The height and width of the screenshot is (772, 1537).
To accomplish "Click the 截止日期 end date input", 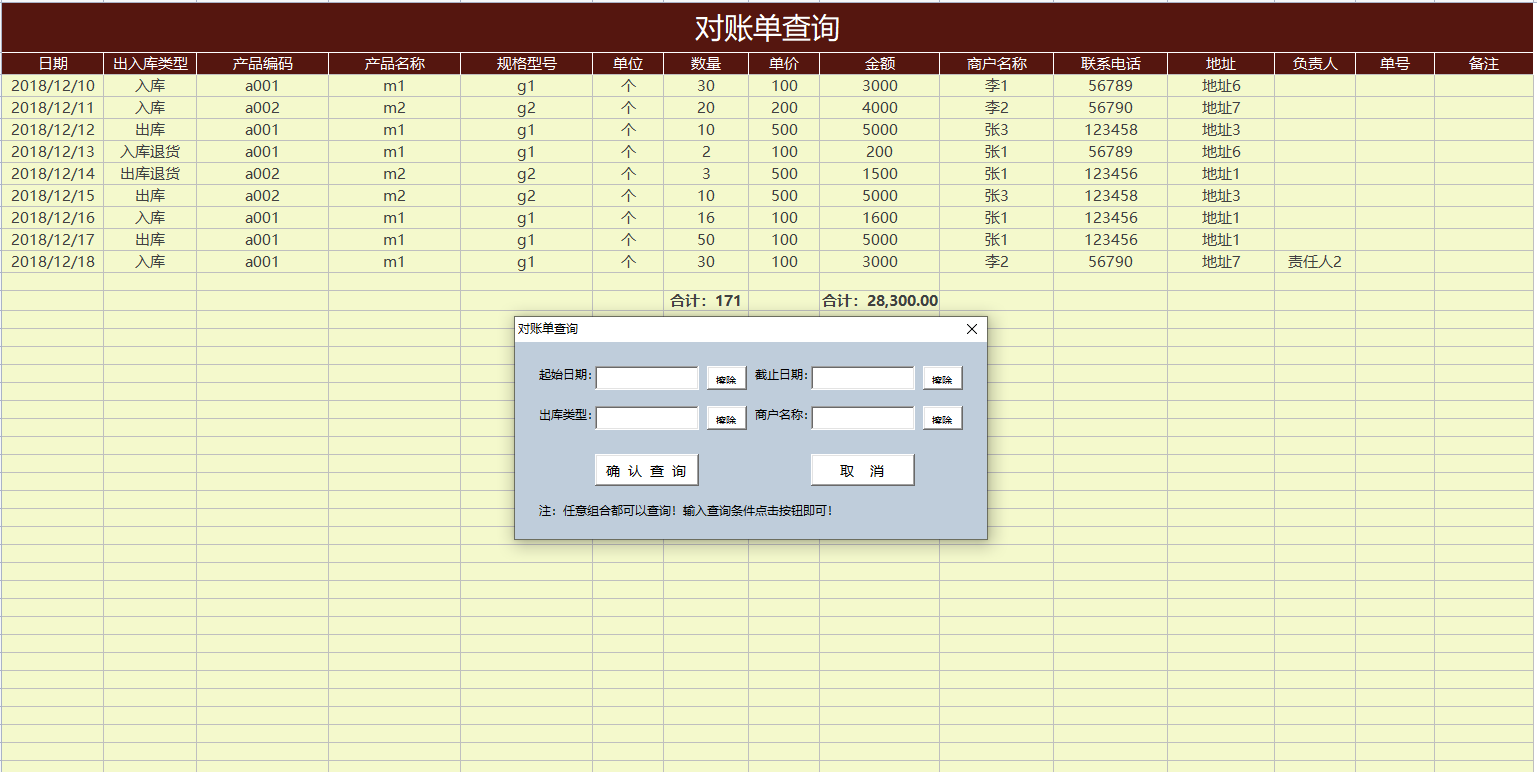I will [863, 378].
